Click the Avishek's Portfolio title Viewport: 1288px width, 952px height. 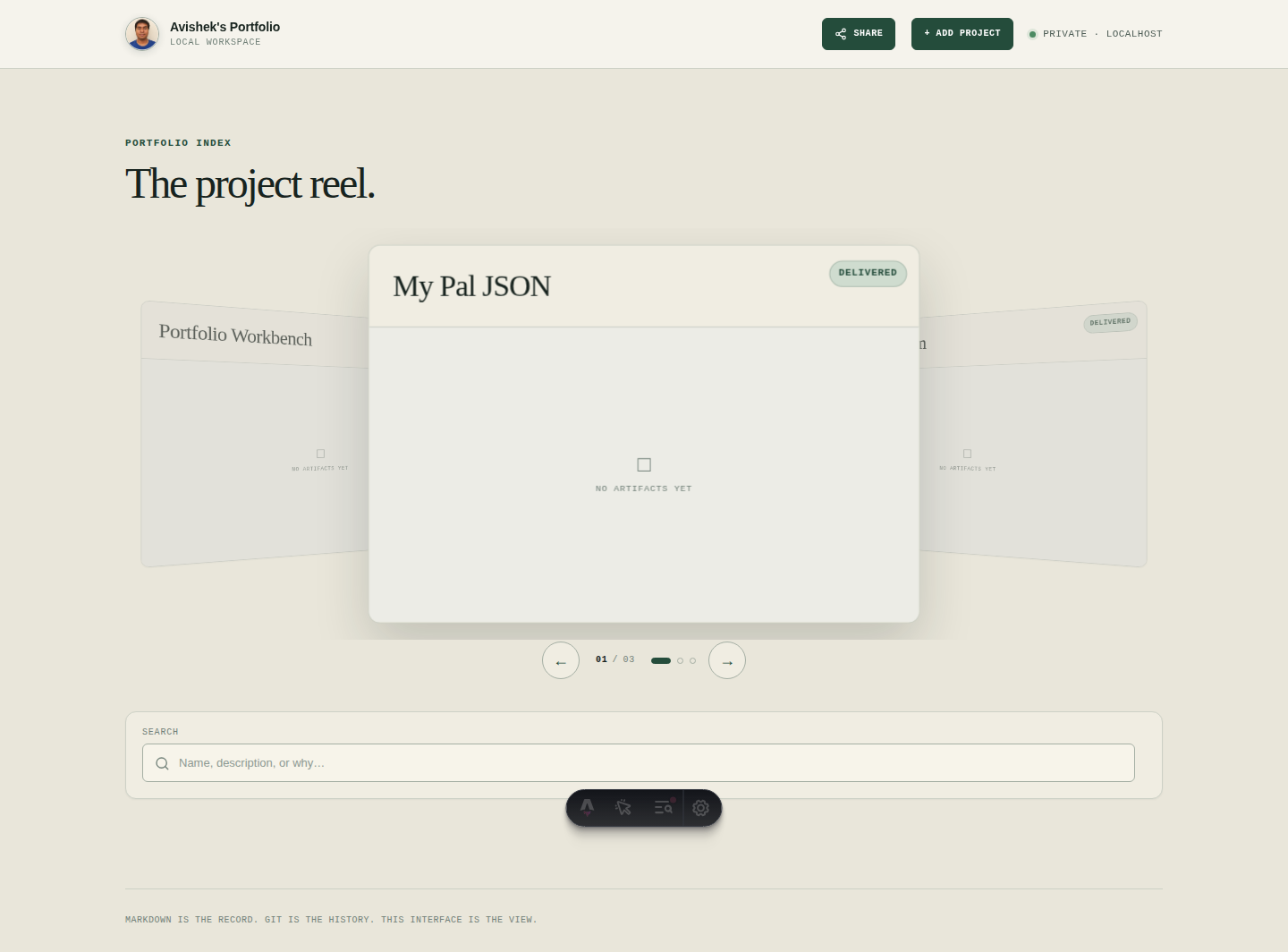tap(225, 27)
